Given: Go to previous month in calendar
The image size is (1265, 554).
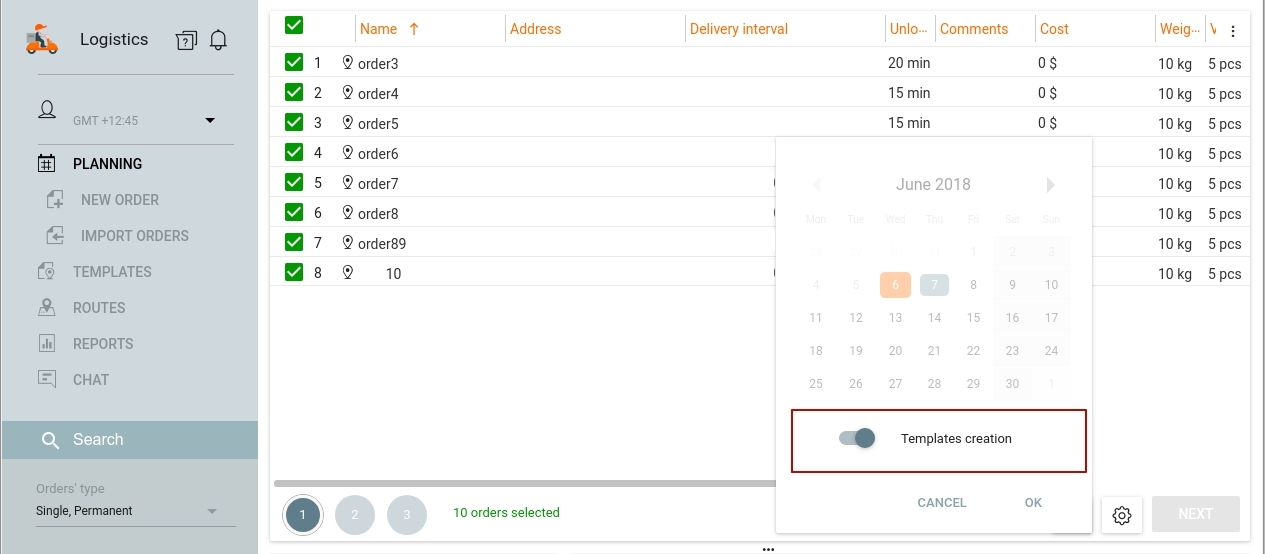Looking at the screenshot, I should tap(816, 185).
